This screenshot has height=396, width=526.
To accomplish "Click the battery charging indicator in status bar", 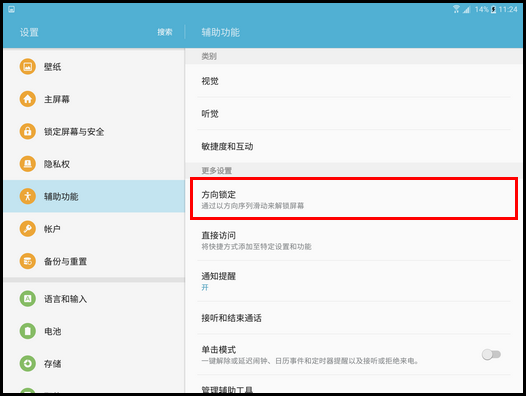I will click(493, 9).
